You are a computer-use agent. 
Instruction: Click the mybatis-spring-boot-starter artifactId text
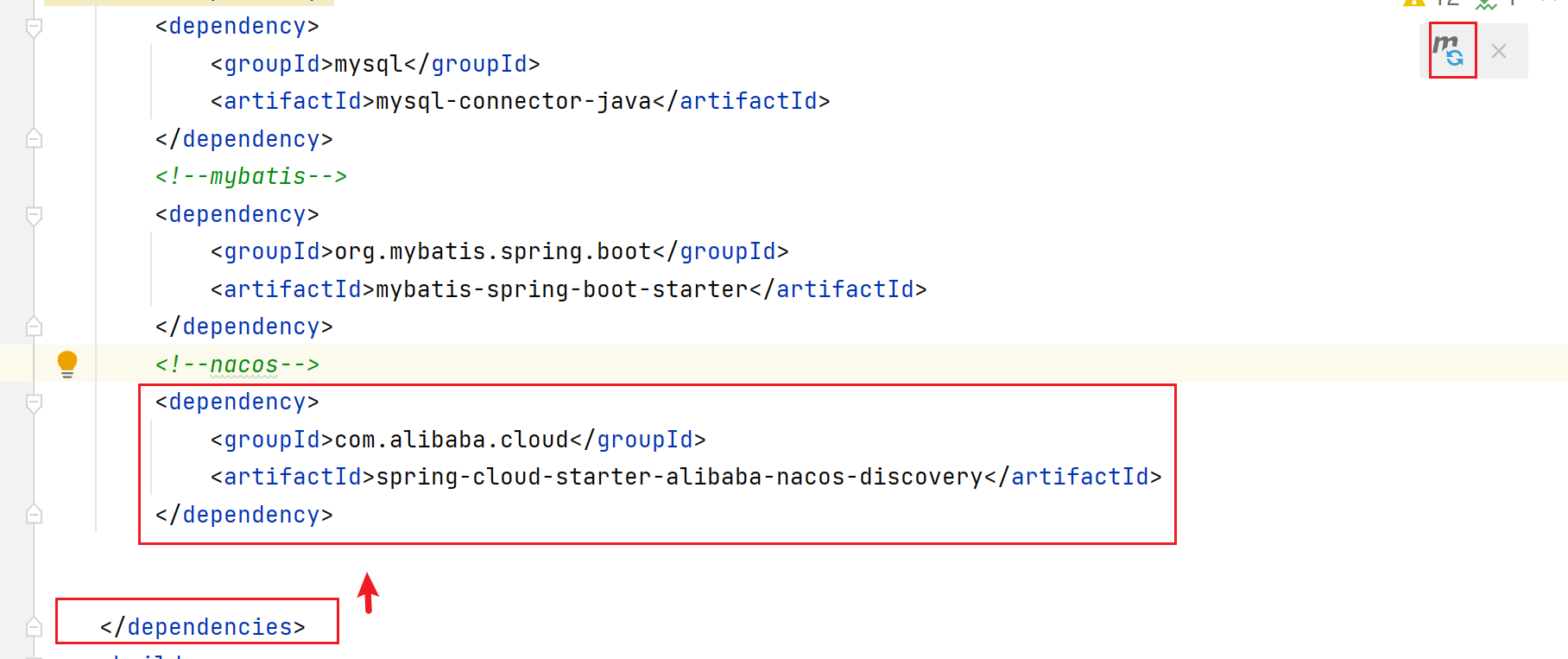tap(562, 289)
